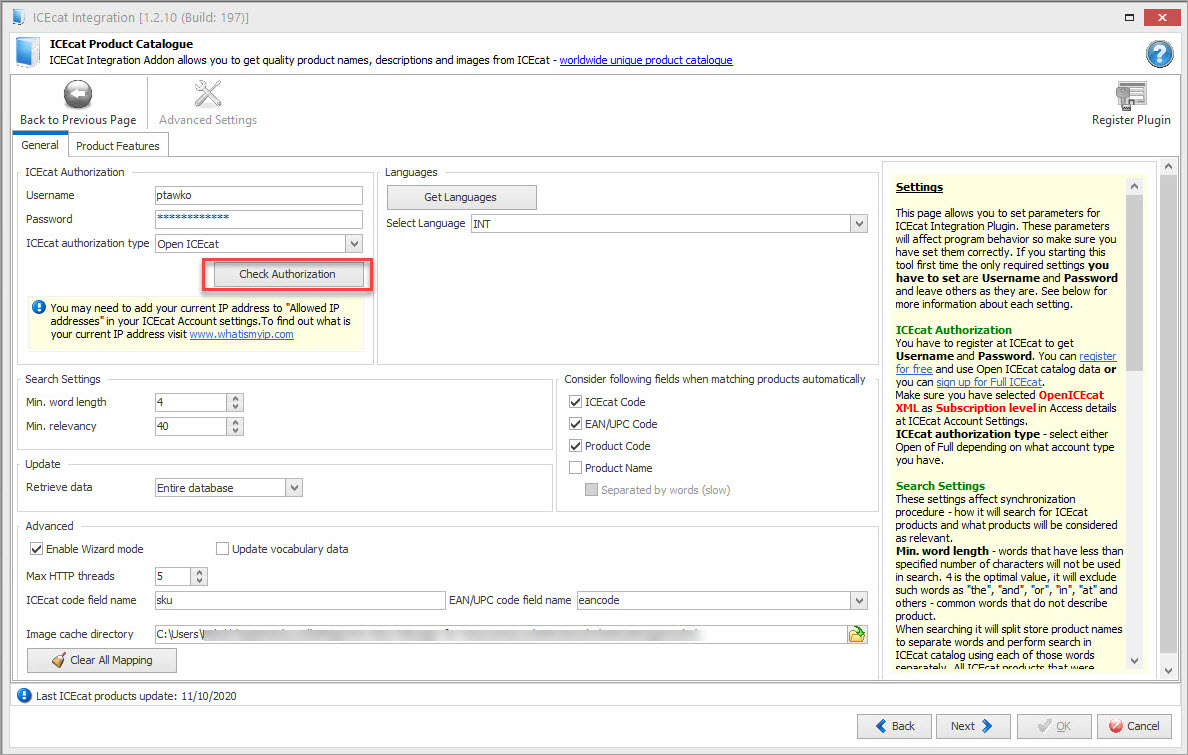Maximize the ICEcat Integration window
Image resolution: width=1188 pixels, height=755 pixels.
tap(1129, 17)
